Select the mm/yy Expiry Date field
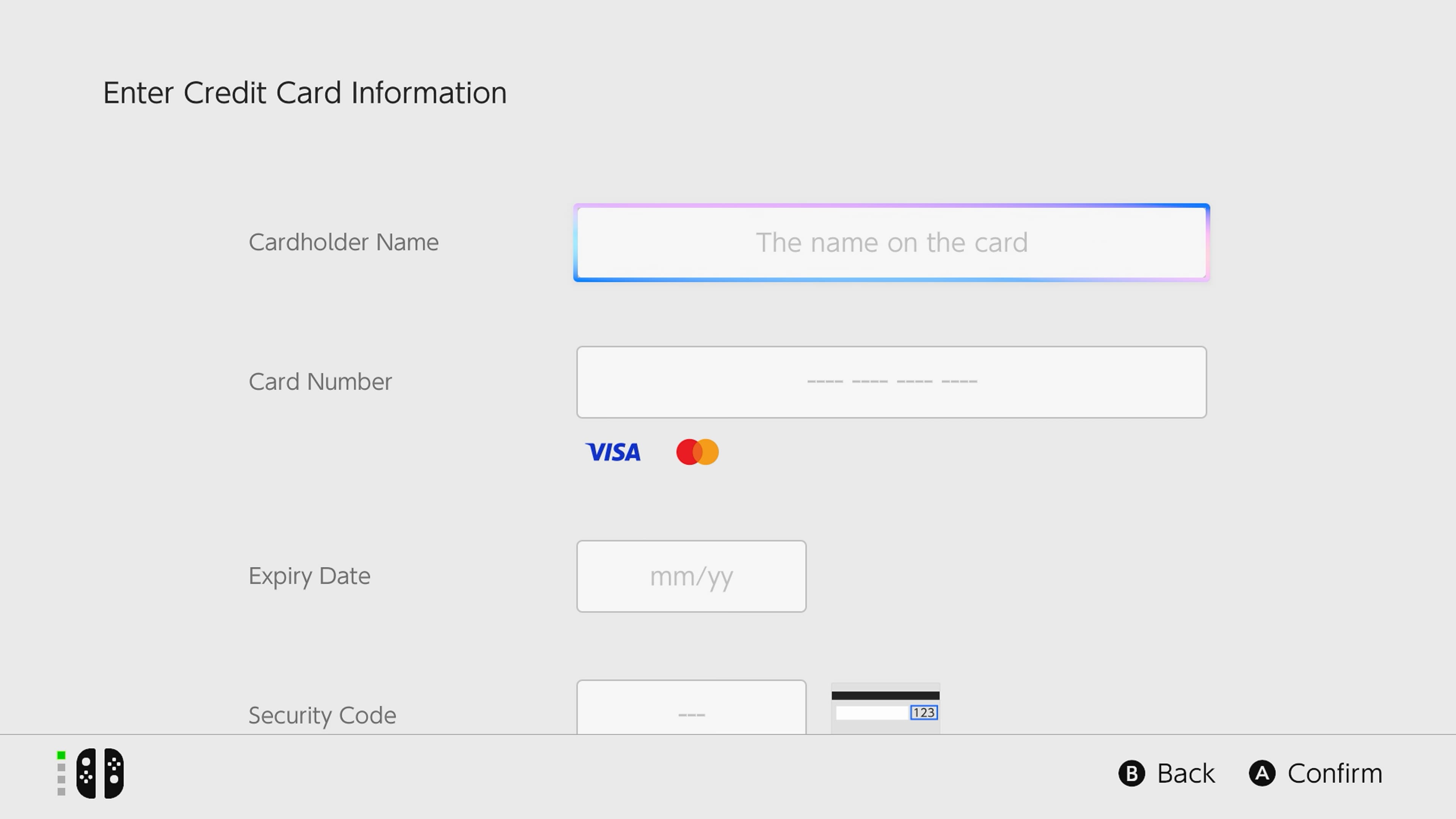 tap(691, 576)
